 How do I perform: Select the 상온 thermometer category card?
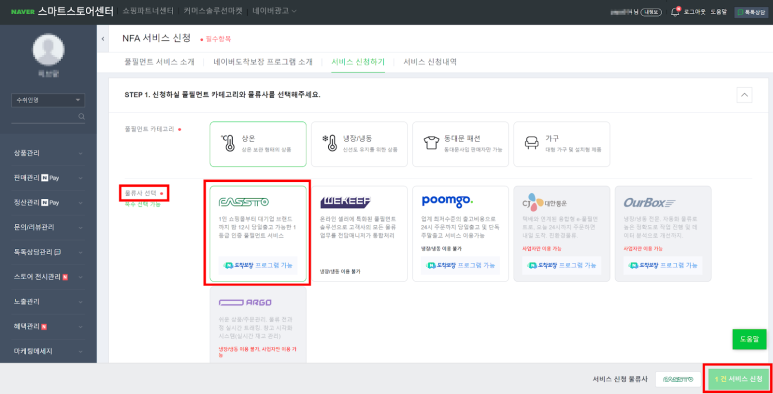click(x=258, y=143)
